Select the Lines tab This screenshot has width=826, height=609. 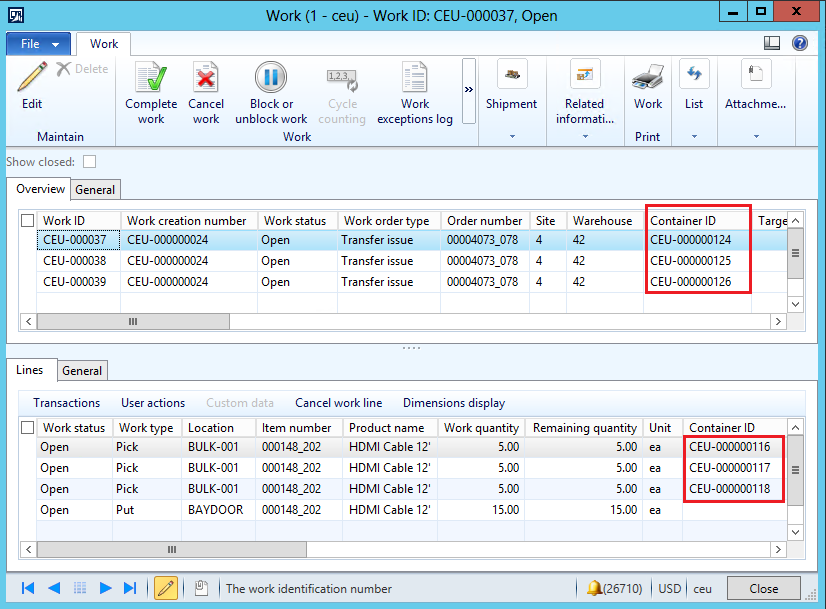pos(30,370)
